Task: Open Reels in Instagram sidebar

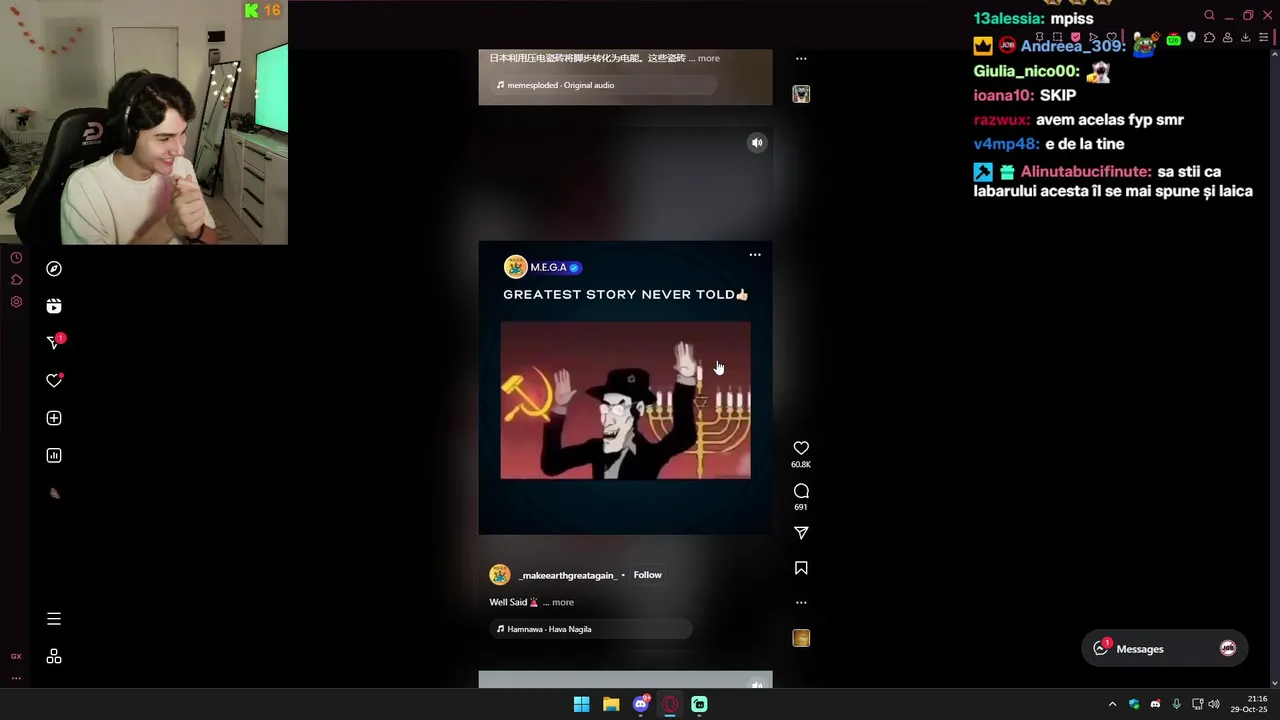Action: point(54,306)
